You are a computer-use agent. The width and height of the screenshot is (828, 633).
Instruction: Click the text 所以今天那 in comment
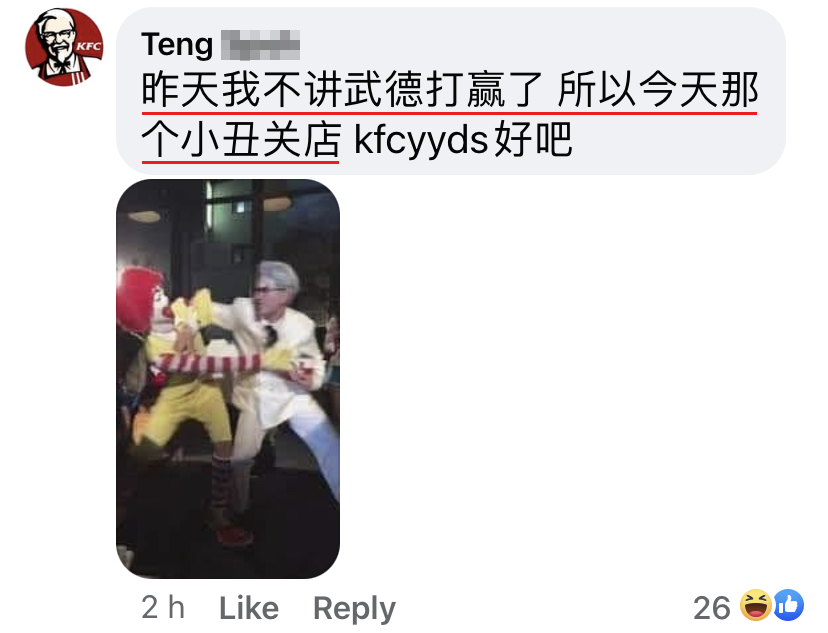tap(658, 89)
